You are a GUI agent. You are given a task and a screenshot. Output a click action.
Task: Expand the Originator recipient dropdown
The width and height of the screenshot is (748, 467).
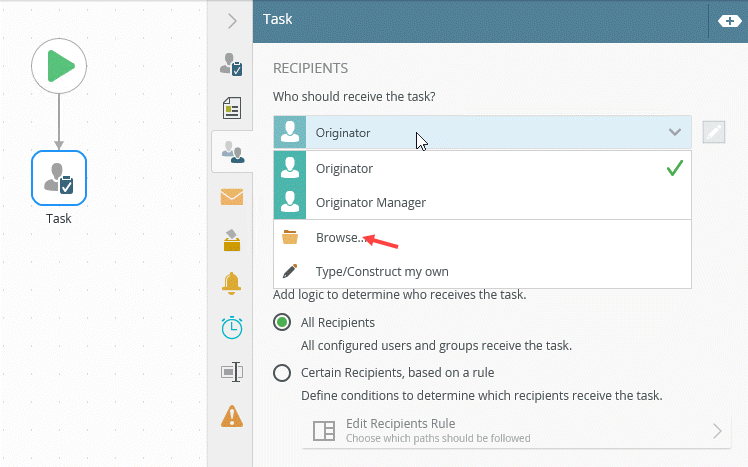[482, 132]
